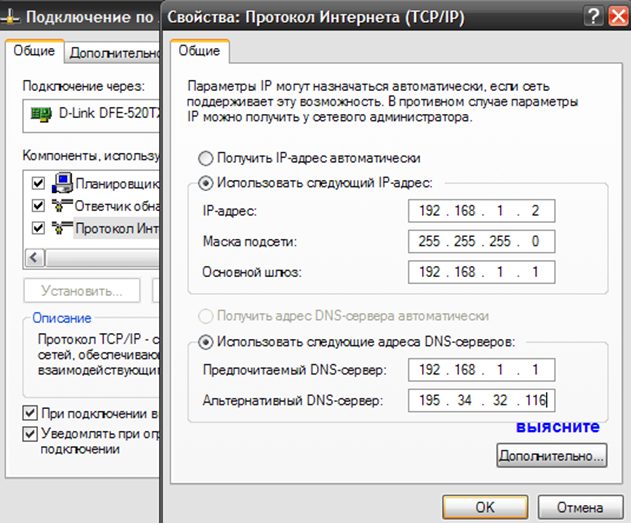The height and width of the screenshot is (523, 631).
Task: Click the Отмена button
Action: point(580,507)
